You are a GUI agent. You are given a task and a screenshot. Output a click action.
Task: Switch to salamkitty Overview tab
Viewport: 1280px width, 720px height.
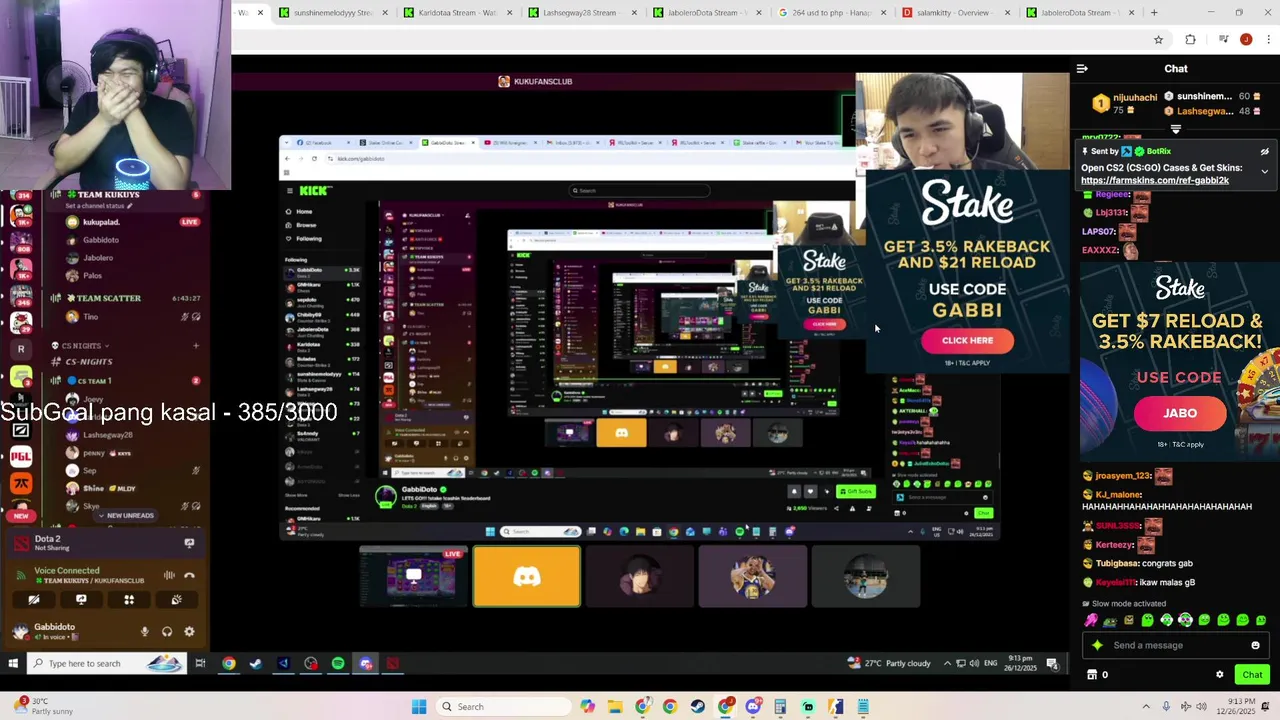click(955, 13)
